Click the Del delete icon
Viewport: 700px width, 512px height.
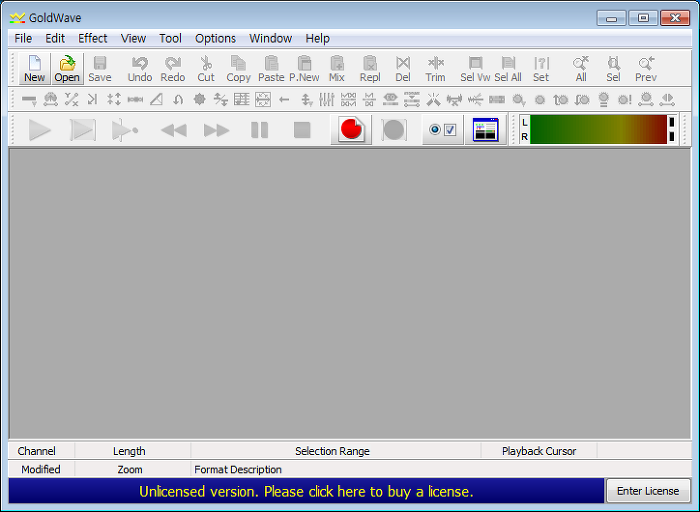click(403, 69)
